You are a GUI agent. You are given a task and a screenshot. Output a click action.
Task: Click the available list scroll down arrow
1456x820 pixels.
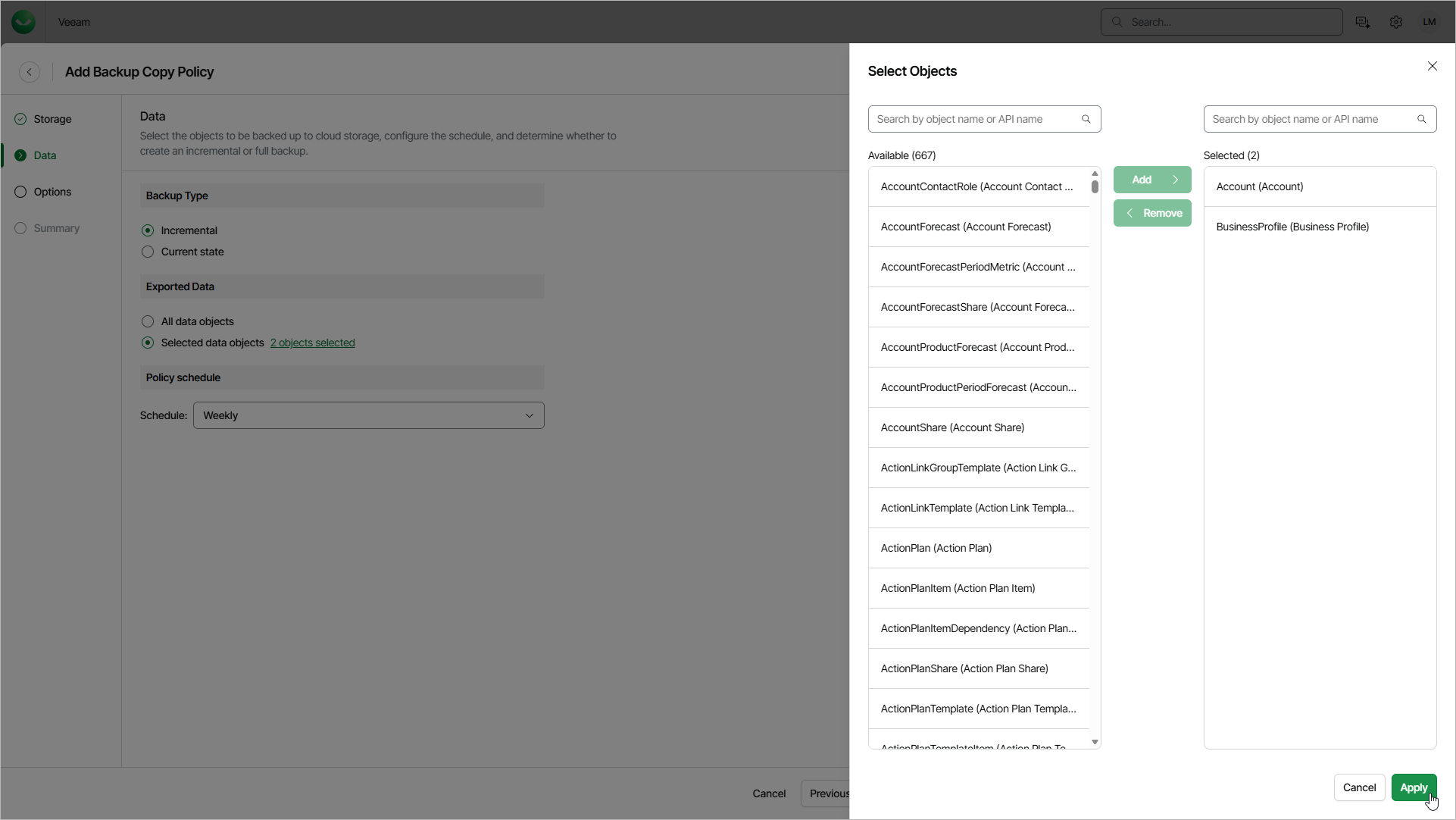click(1095, 742)
